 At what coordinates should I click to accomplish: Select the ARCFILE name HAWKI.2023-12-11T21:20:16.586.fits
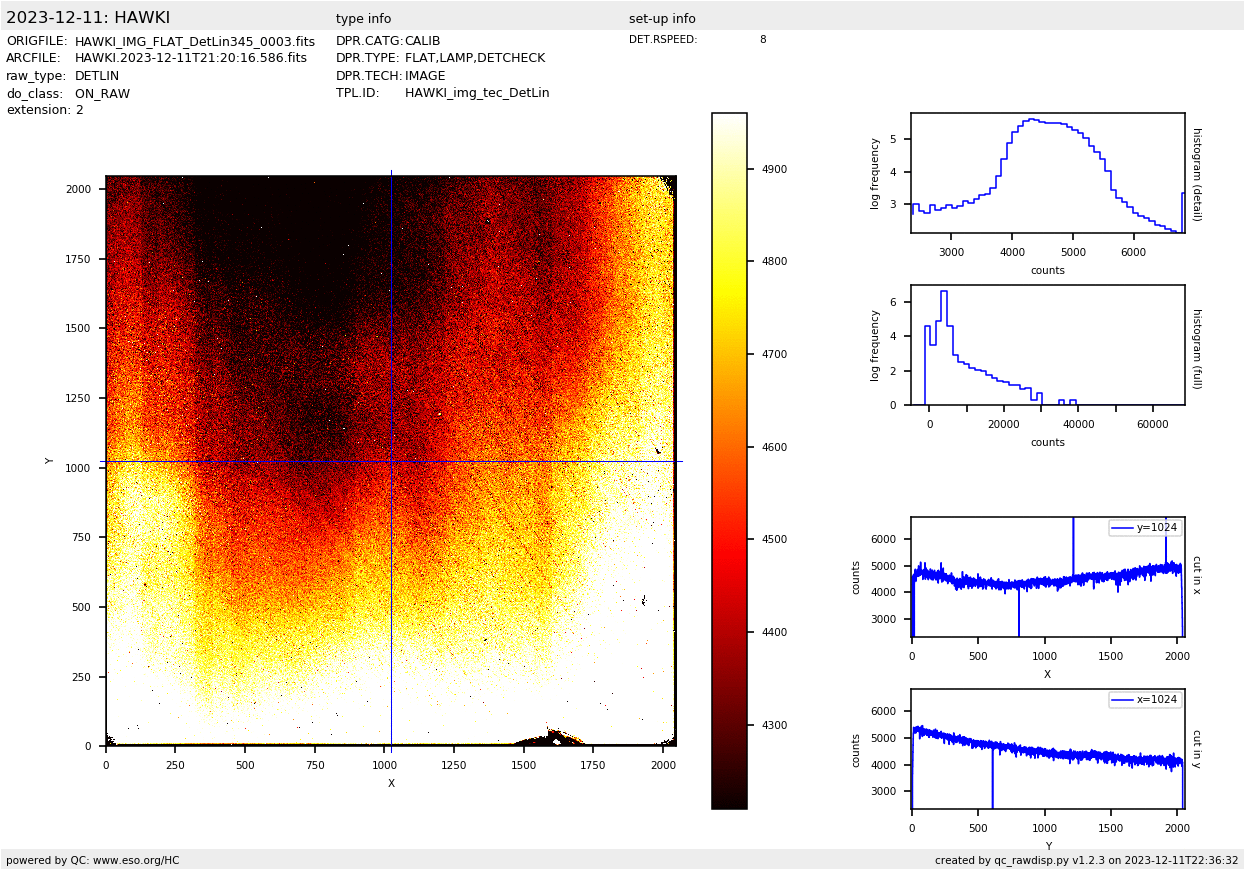(x=190, y=59)
